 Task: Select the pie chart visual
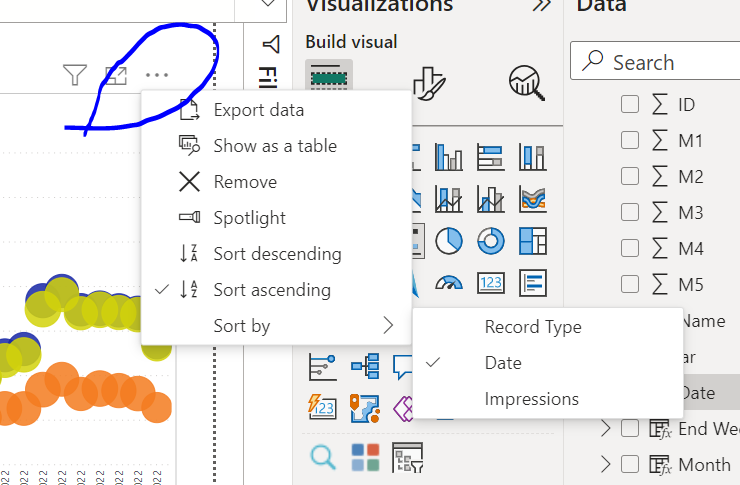point(448,241)
